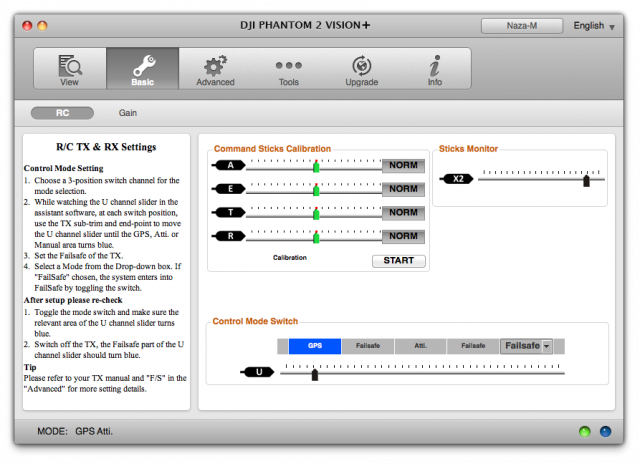Switch to the RC sub-tab

[x=62, y=113]
